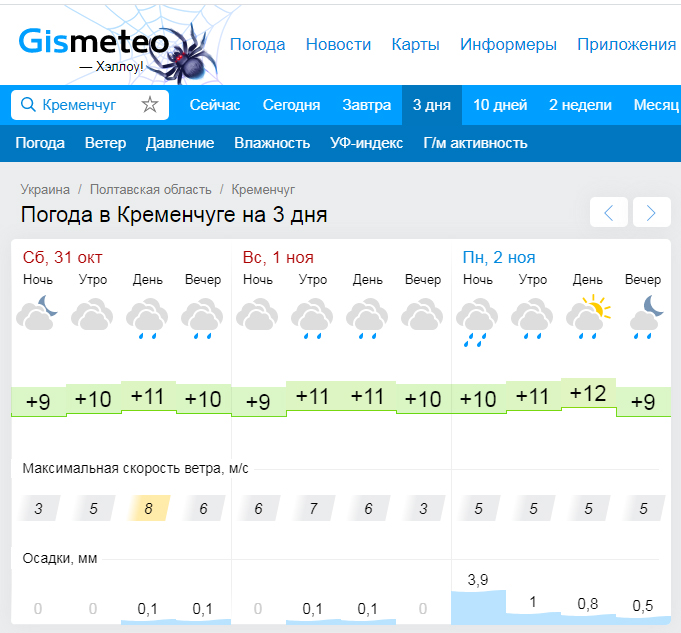681x633 pixels.
Task: Select the Завтра tab
Action: pyautogui.click(x=366, y=105)
